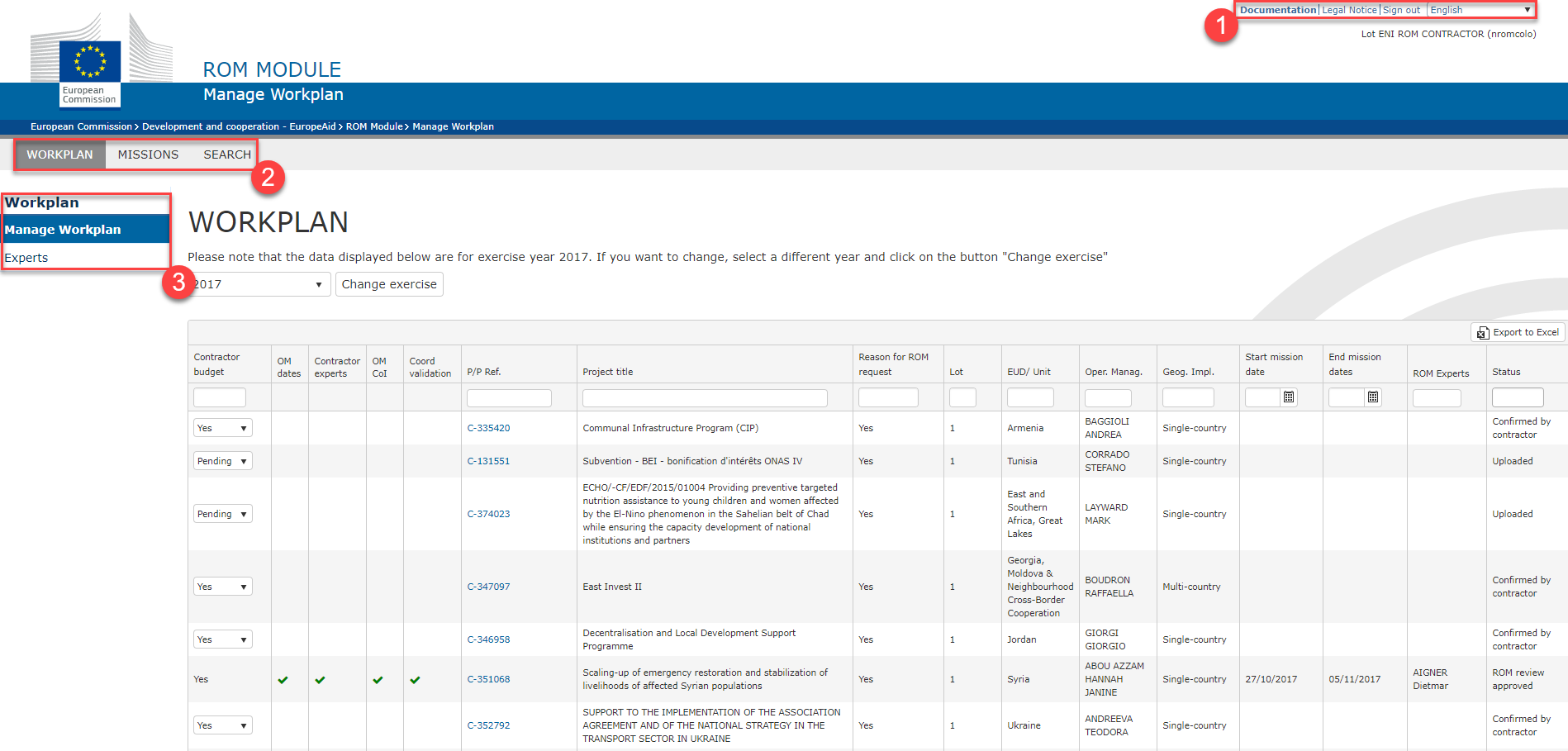The width and height of the screenshot is (1568, 751).
Task: Focus the Reason for ROM request filter
Action: click(888, 397)
